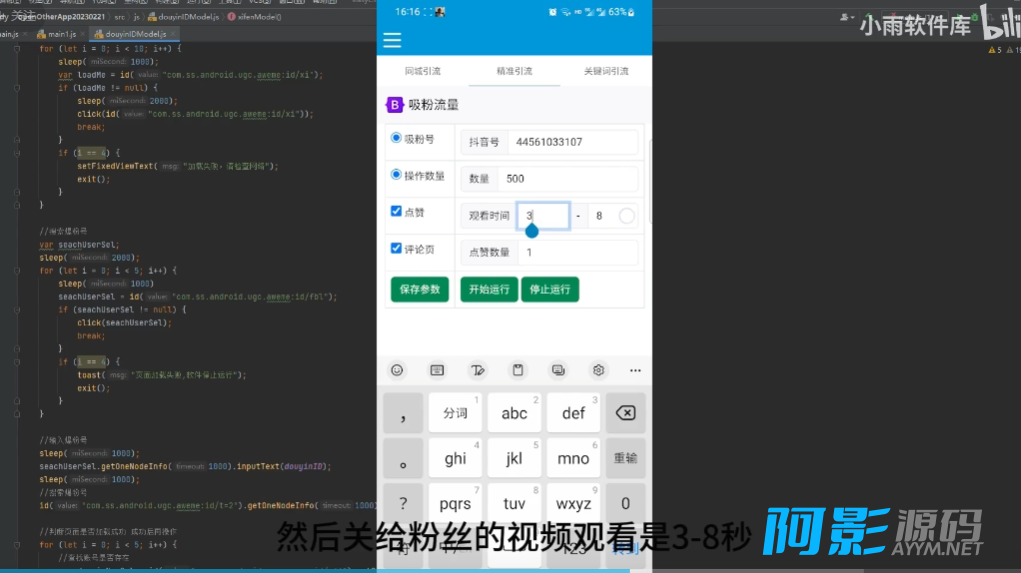Image resolution: width=1021 pixels, height=573 pixels.
Task: Tap the text cursor handle below 观看时间
Action: (x=532, y=231)
